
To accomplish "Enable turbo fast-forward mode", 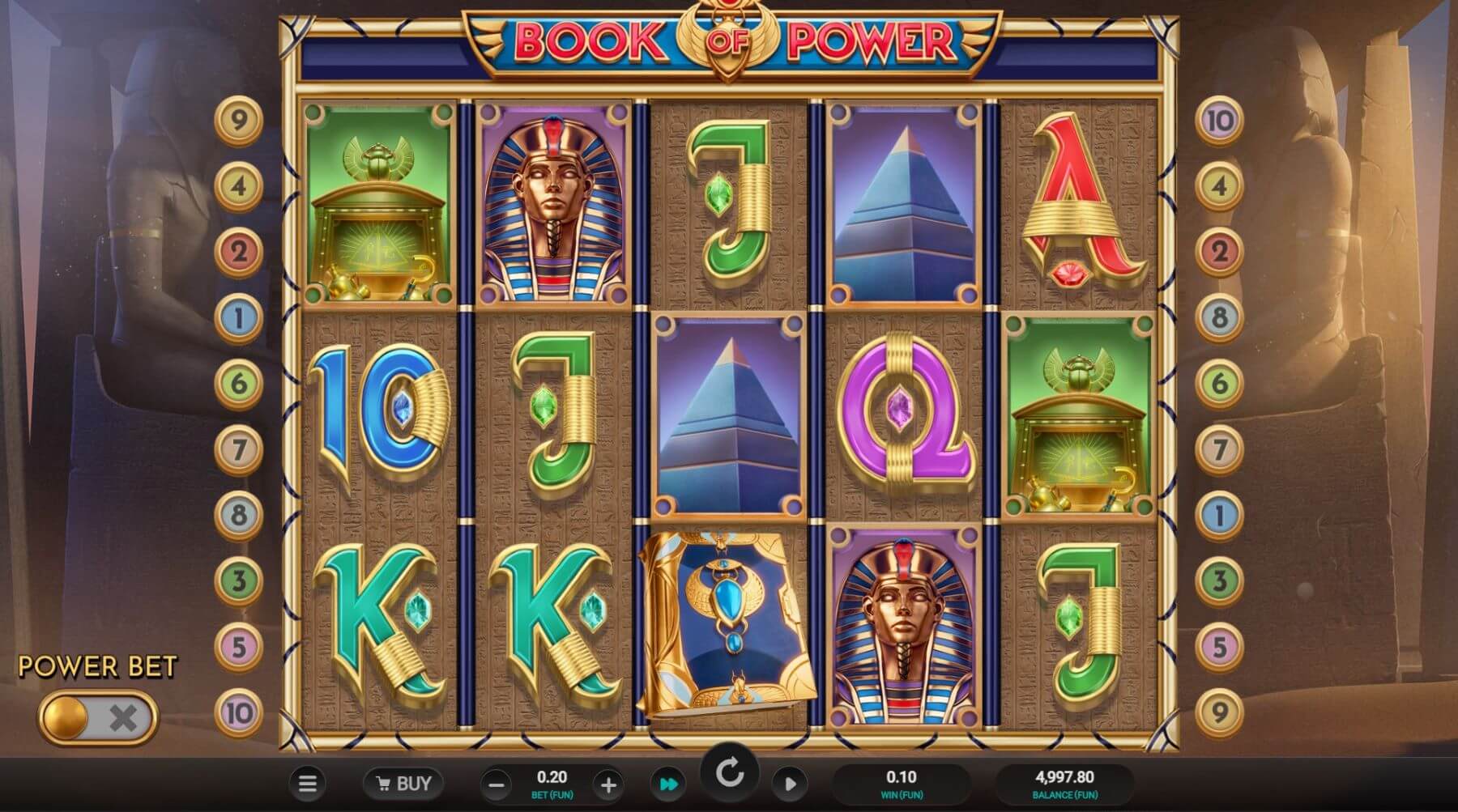I will [x=669, y=784].
